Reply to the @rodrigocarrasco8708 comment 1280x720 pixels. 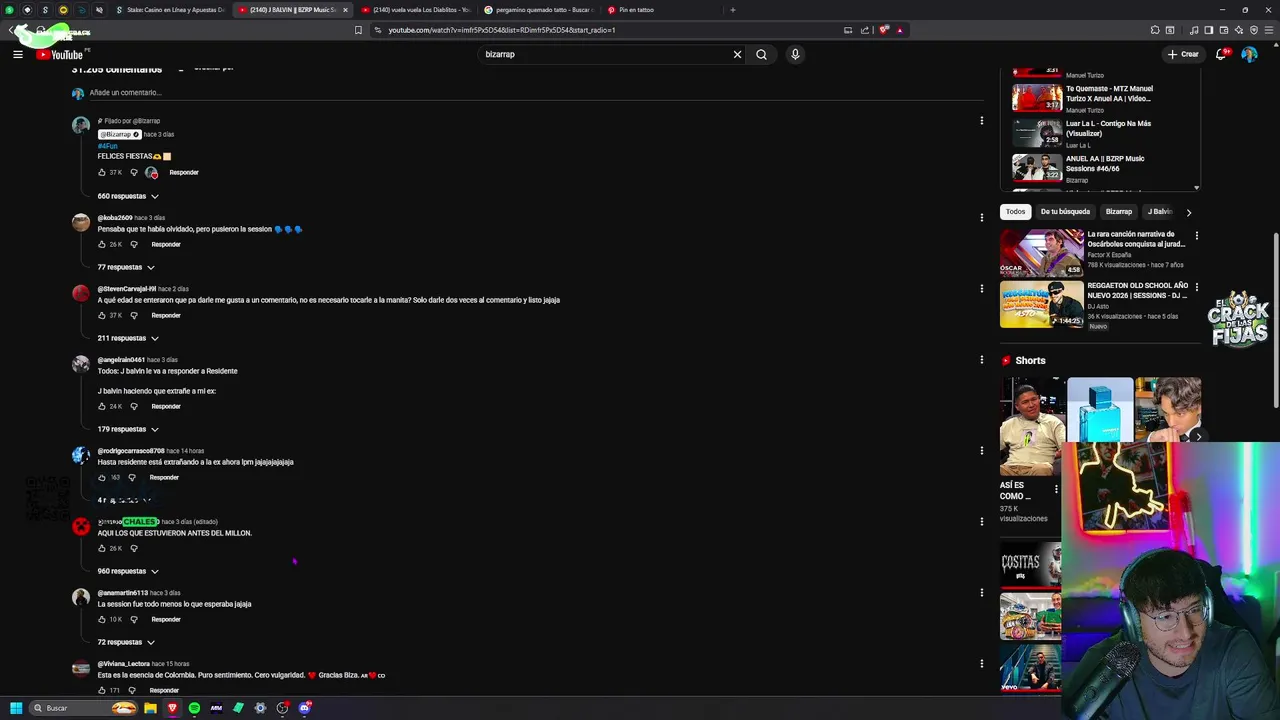coord(164,477)
